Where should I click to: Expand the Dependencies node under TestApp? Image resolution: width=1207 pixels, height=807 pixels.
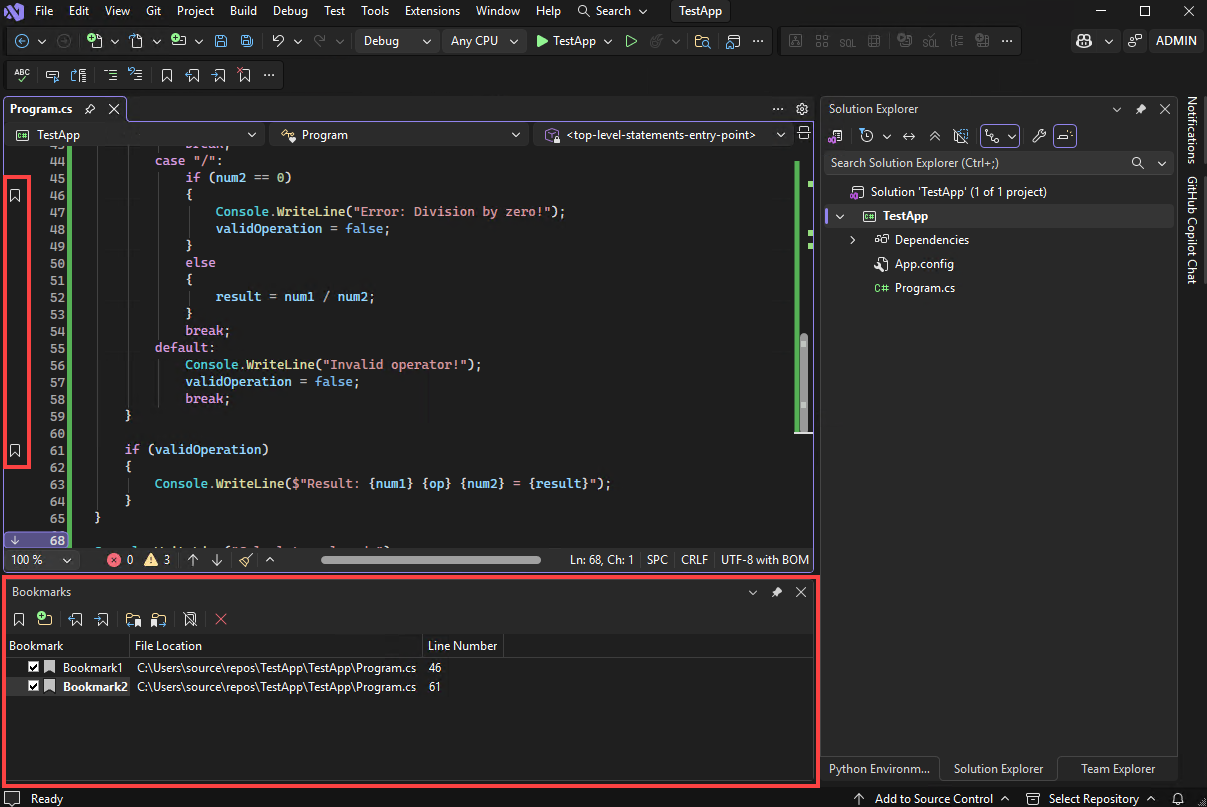click(852, 239)
